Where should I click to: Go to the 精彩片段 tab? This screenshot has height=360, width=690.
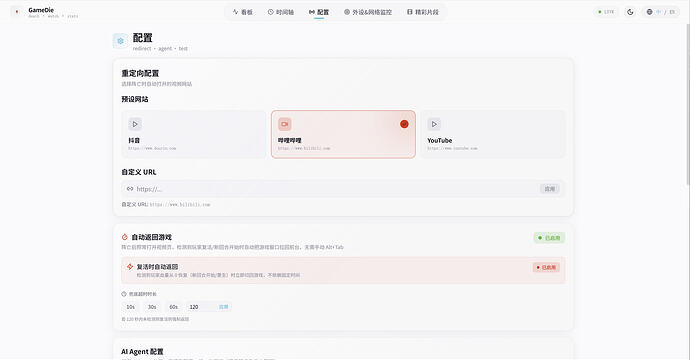[x=423, y=12]
